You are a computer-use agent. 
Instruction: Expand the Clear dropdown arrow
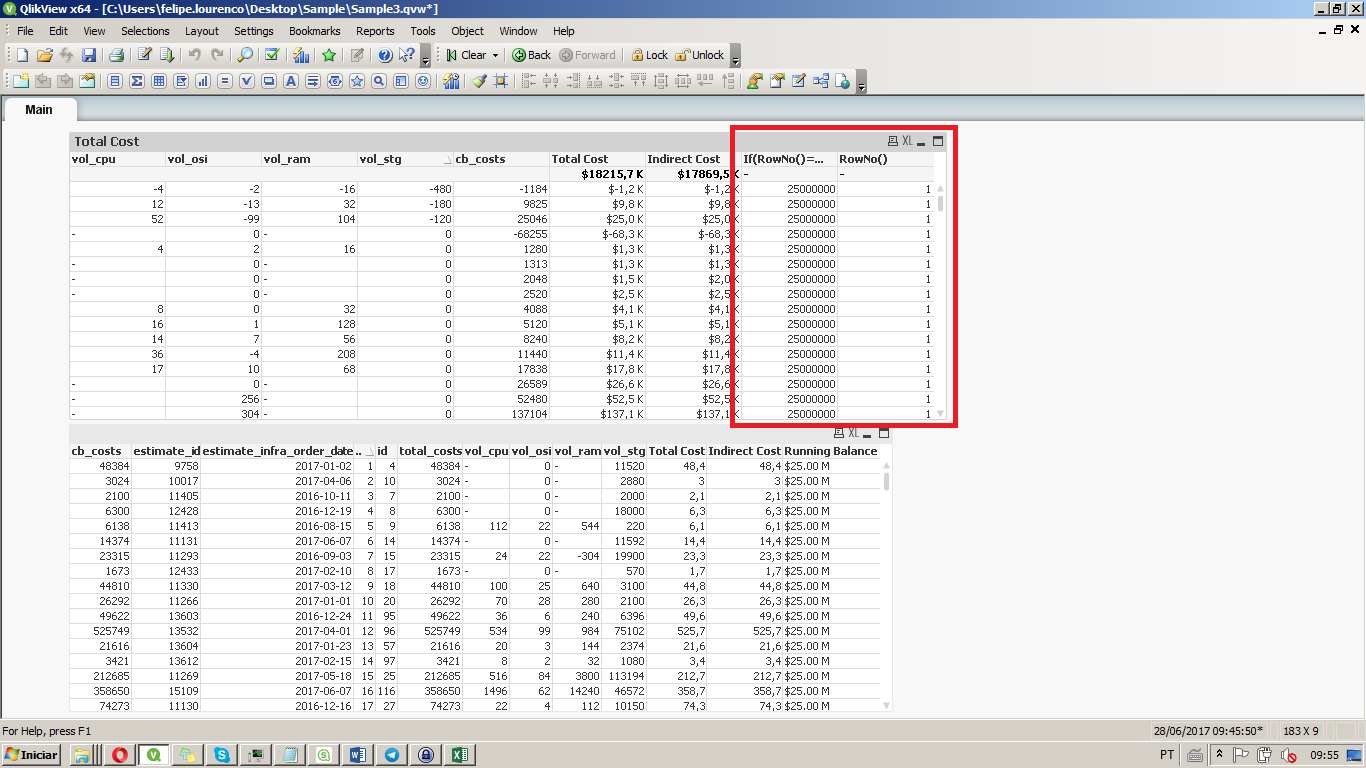(x=496, y=55)
